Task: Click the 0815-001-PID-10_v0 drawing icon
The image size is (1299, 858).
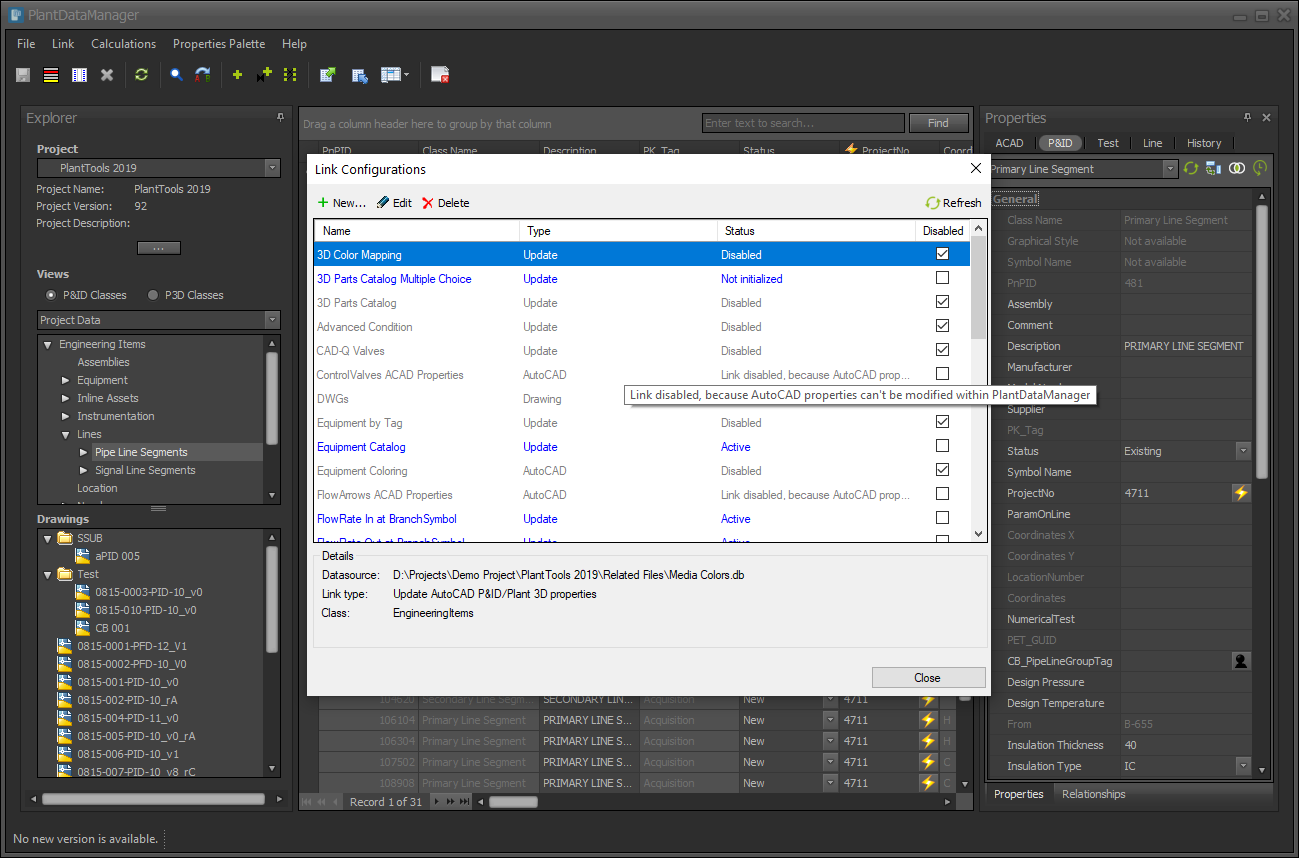Action: pyautogui.click(x=65, y=682)
